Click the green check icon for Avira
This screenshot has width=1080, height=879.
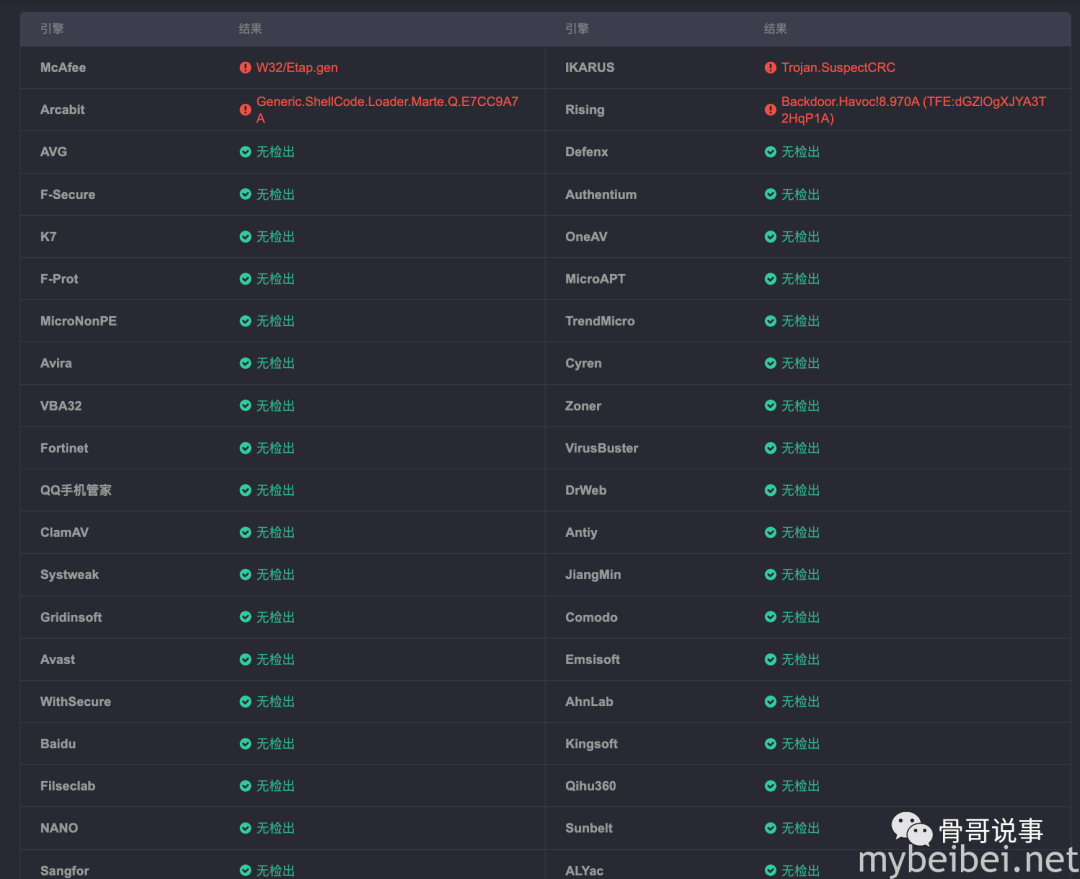pyautogui.click(x=245, y=363)
